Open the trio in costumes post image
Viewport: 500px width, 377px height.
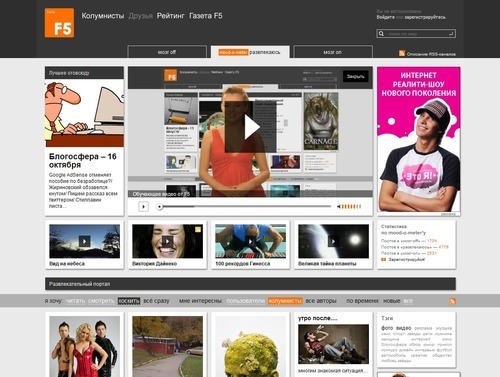coord(84,347)
